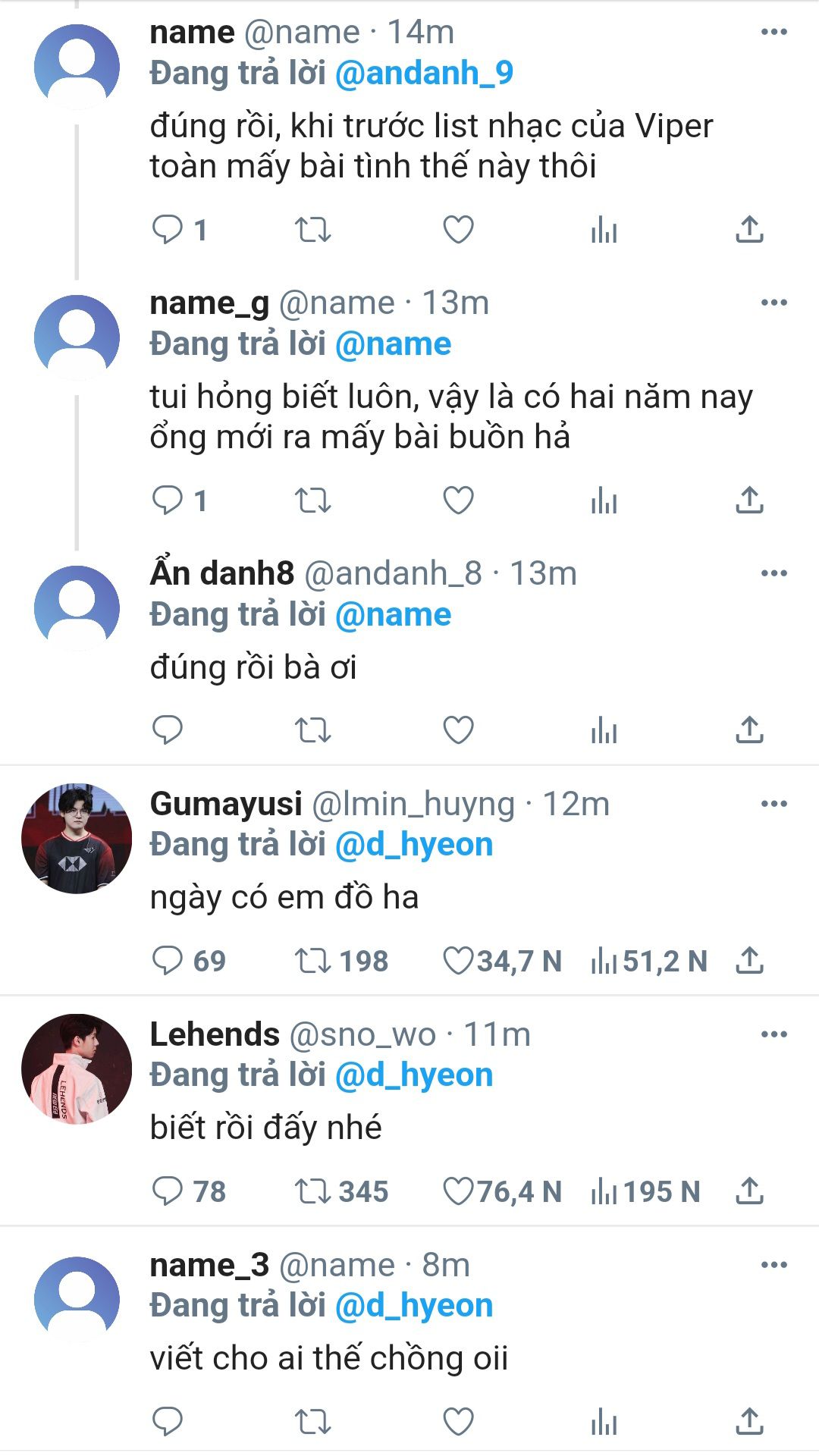The height and width of the screenshot is (1456, 819).
Task: Open the Ẩn danh8 display name
Action: [222, 573]
